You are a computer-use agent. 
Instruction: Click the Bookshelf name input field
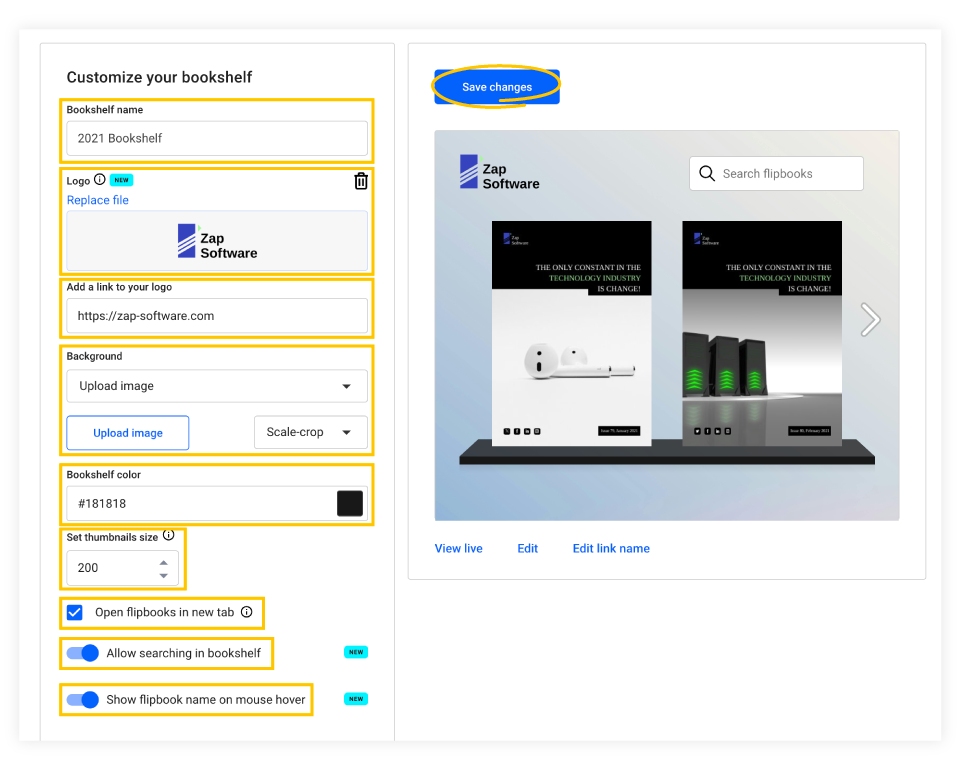(216, 138)
